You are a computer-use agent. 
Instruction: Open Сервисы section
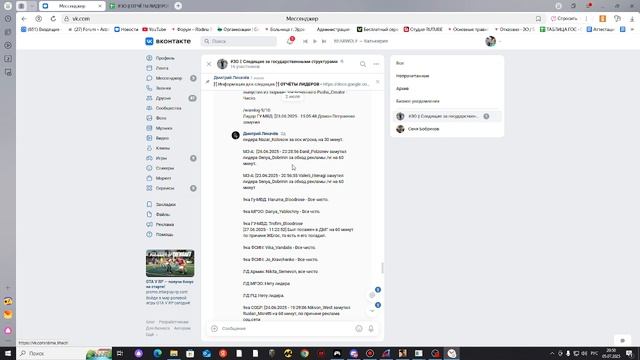[x=165, y=188]
